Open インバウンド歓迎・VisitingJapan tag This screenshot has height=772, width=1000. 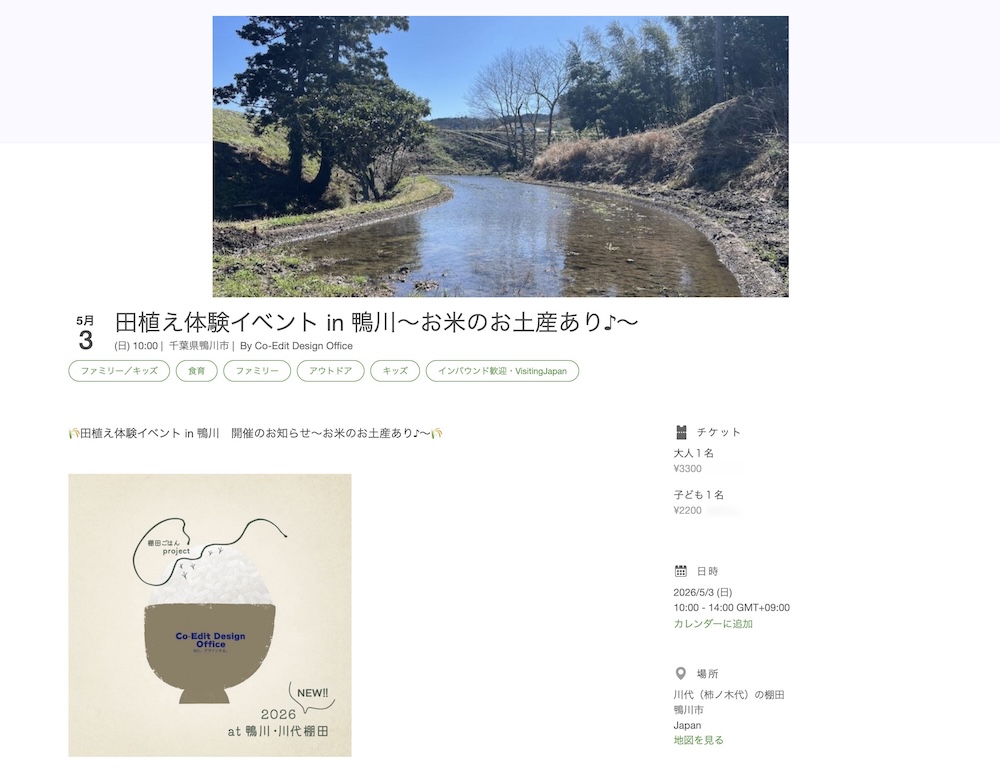click(x=503, y=371)
